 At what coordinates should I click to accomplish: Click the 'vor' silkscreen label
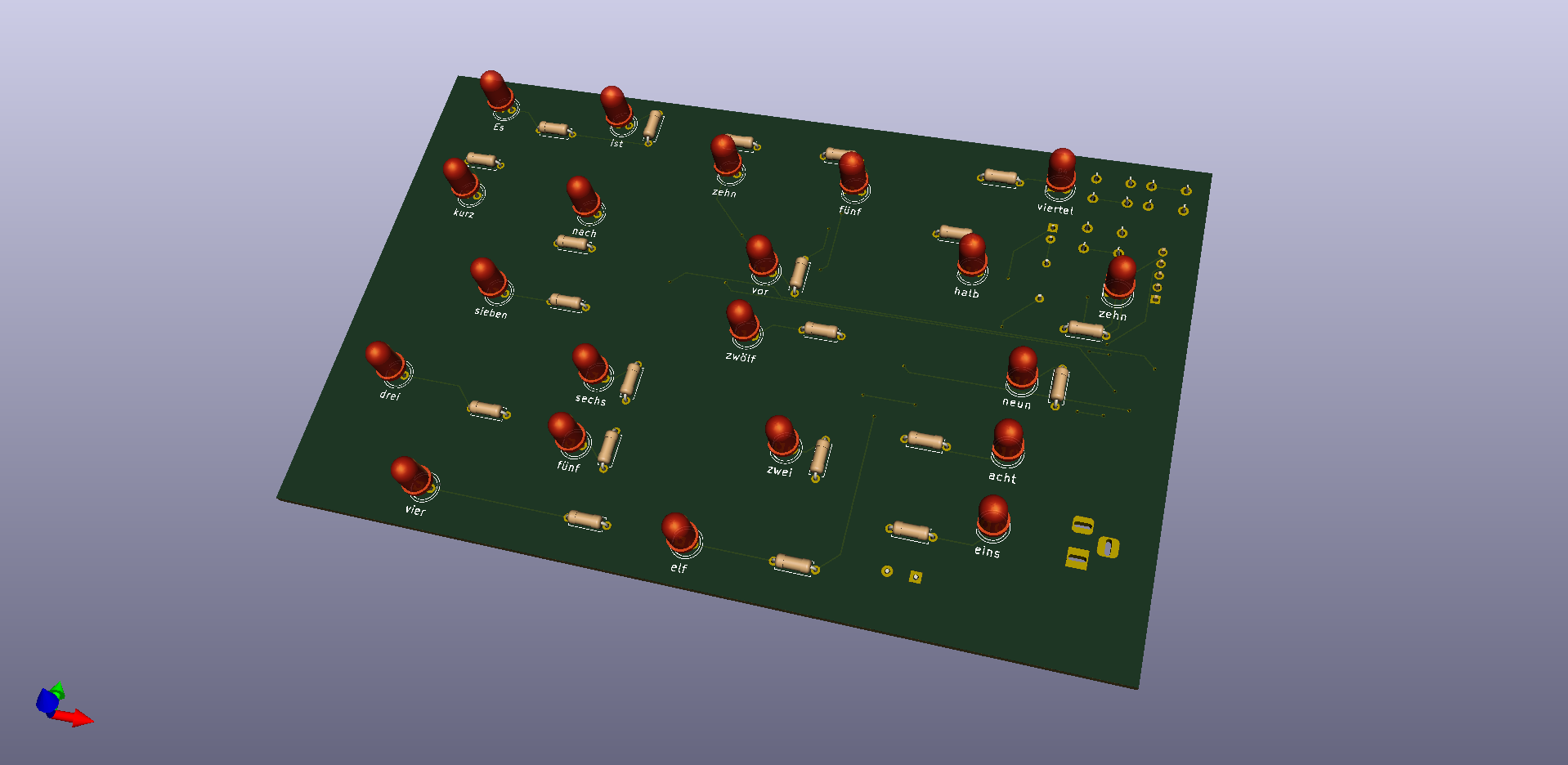760,291
